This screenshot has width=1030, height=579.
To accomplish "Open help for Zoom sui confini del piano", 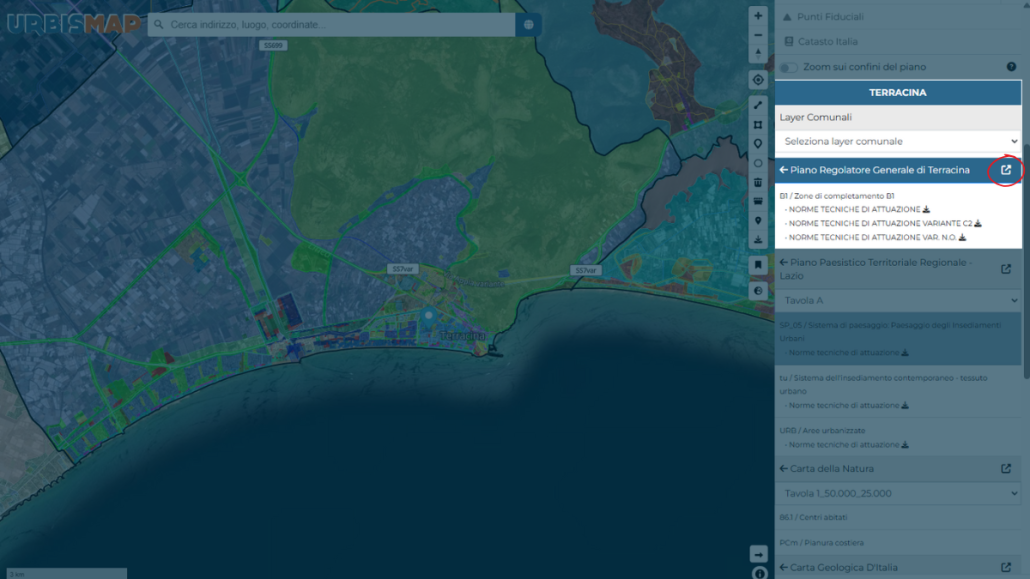I will click(x=1011, y=67).
